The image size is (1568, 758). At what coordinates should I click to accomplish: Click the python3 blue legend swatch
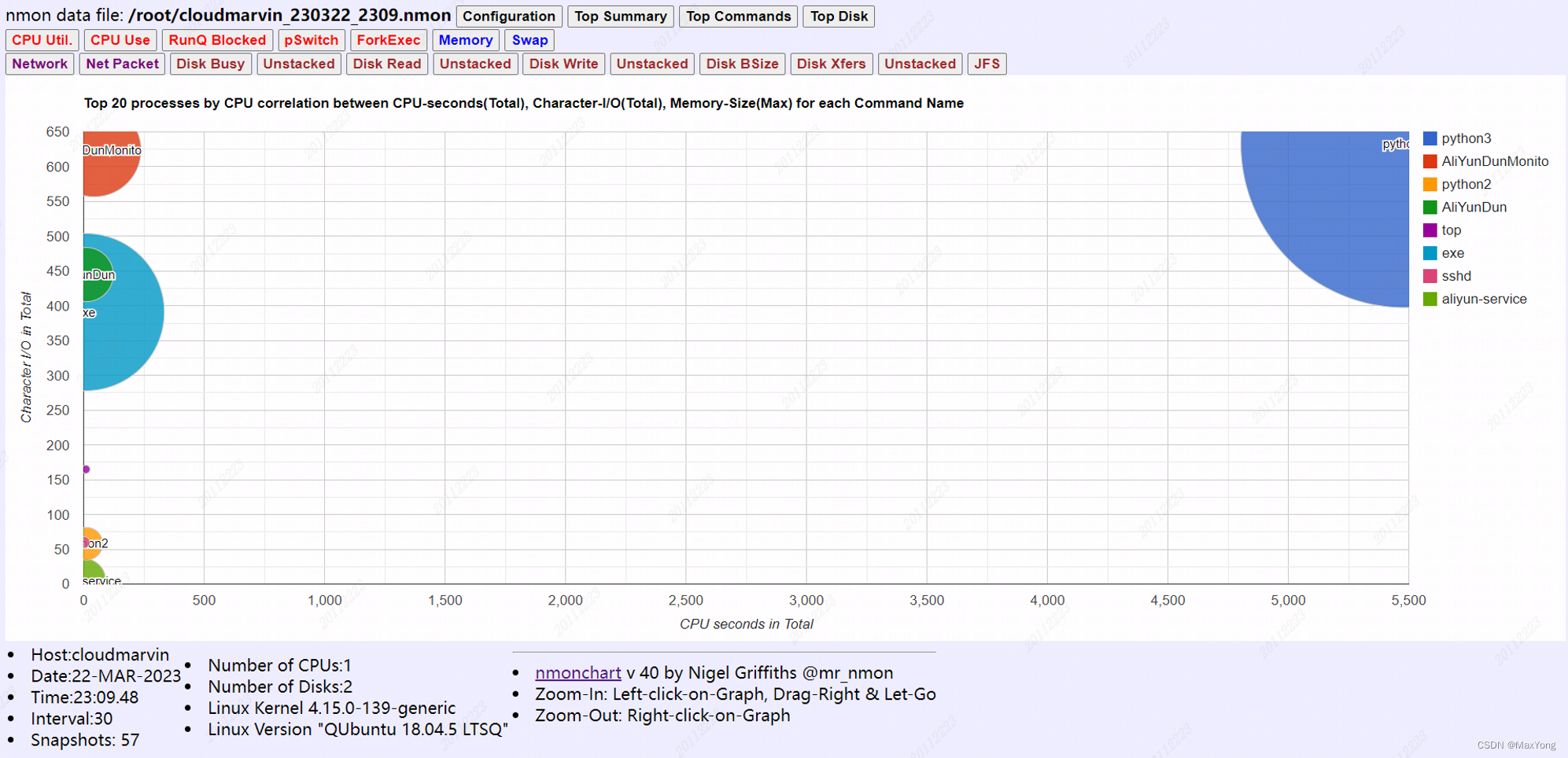[x=1430, y=138]
